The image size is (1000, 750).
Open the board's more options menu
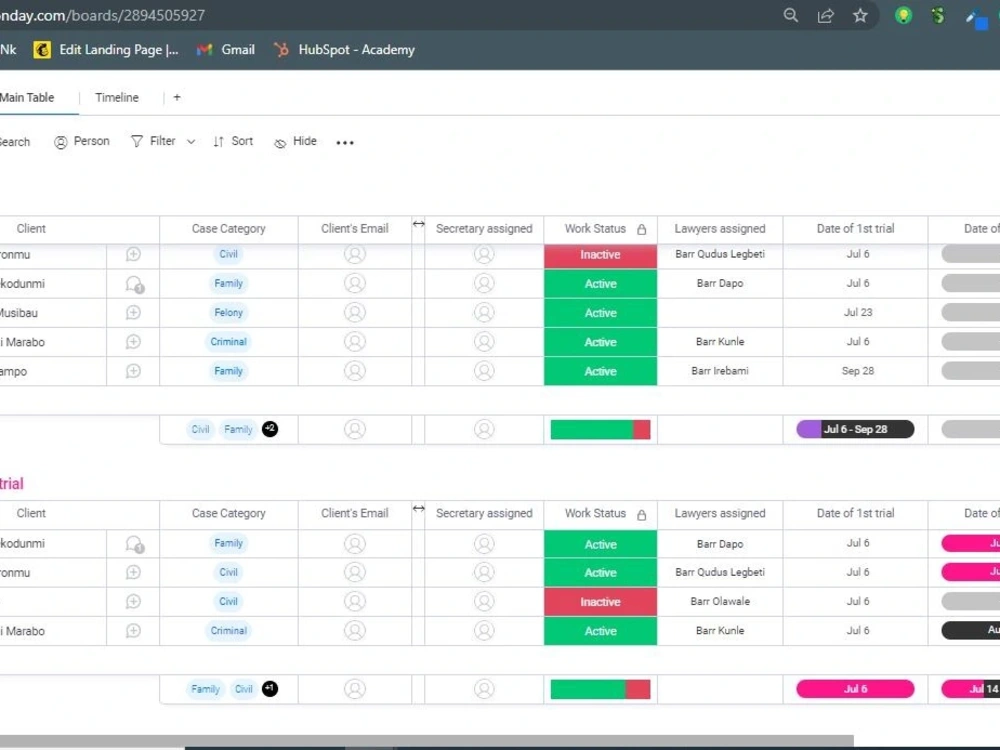coord(345,143)
